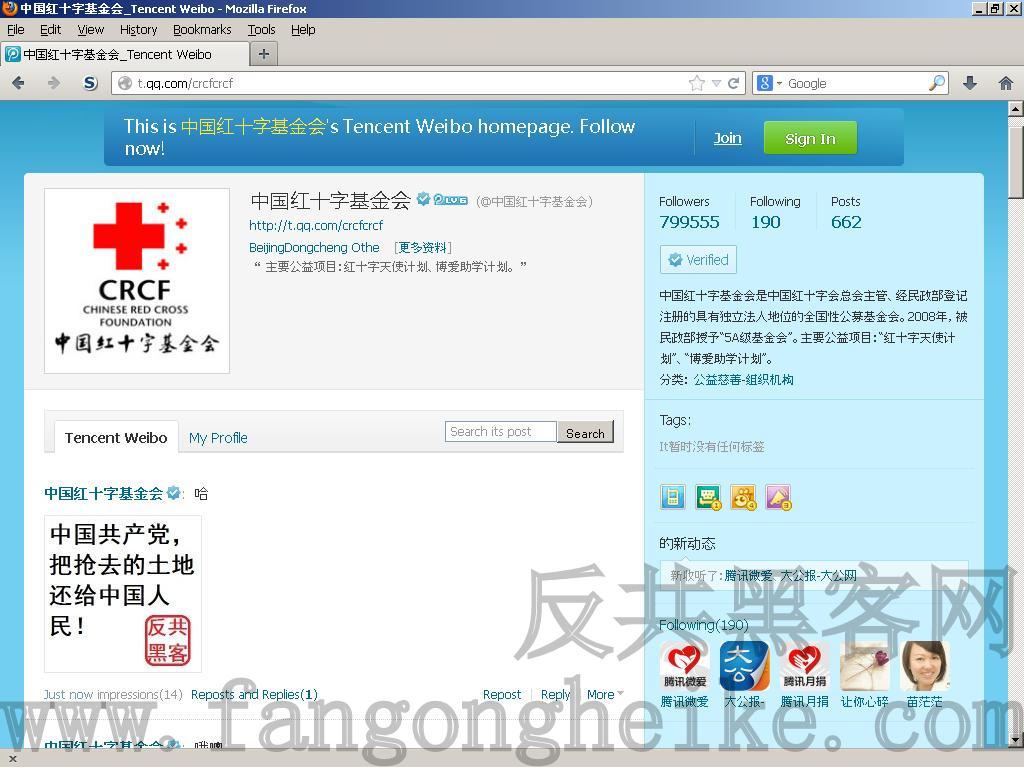This screenshot has height=768, width=1024.
Task: Open Reposts and Replies(1) link
Action: [254, 694]
